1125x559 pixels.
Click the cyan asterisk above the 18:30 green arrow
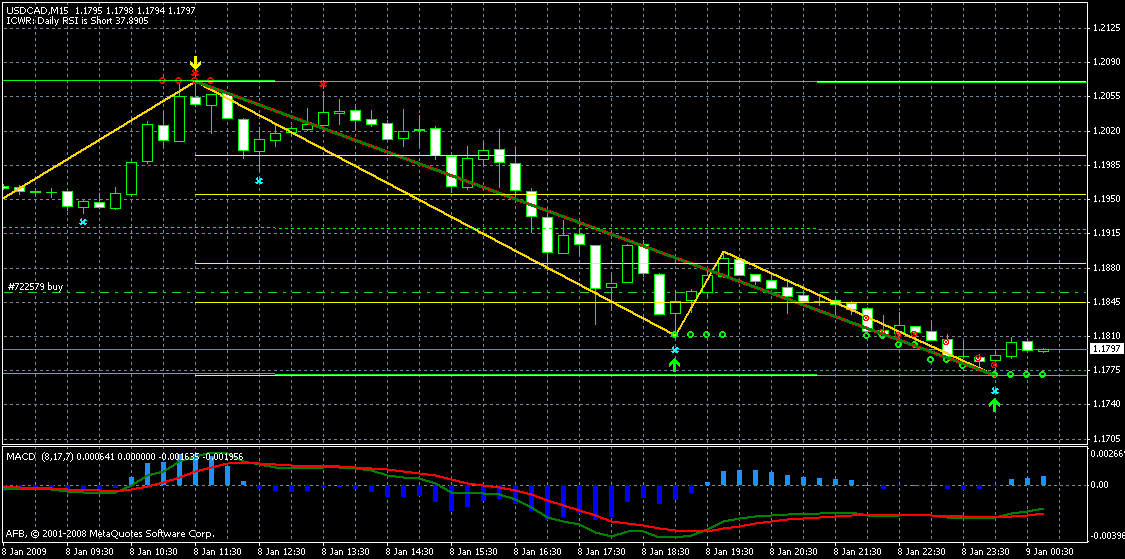tap(675, 350)
